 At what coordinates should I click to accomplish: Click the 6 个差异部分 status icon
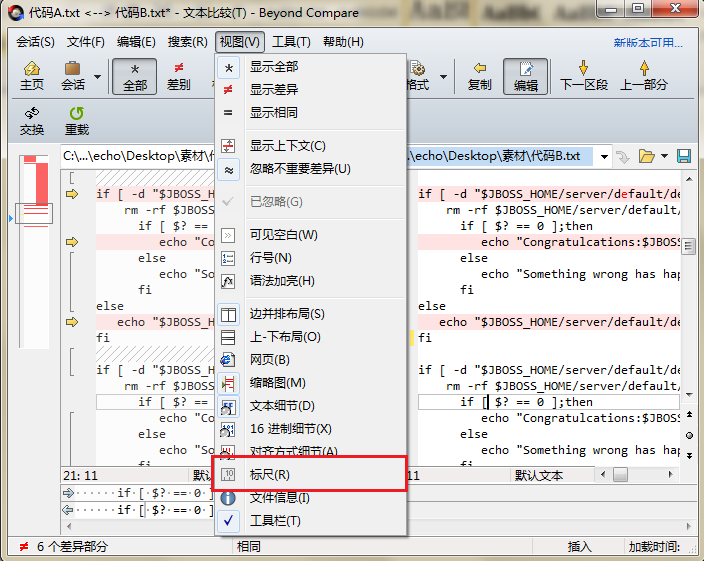coord(24,547)
